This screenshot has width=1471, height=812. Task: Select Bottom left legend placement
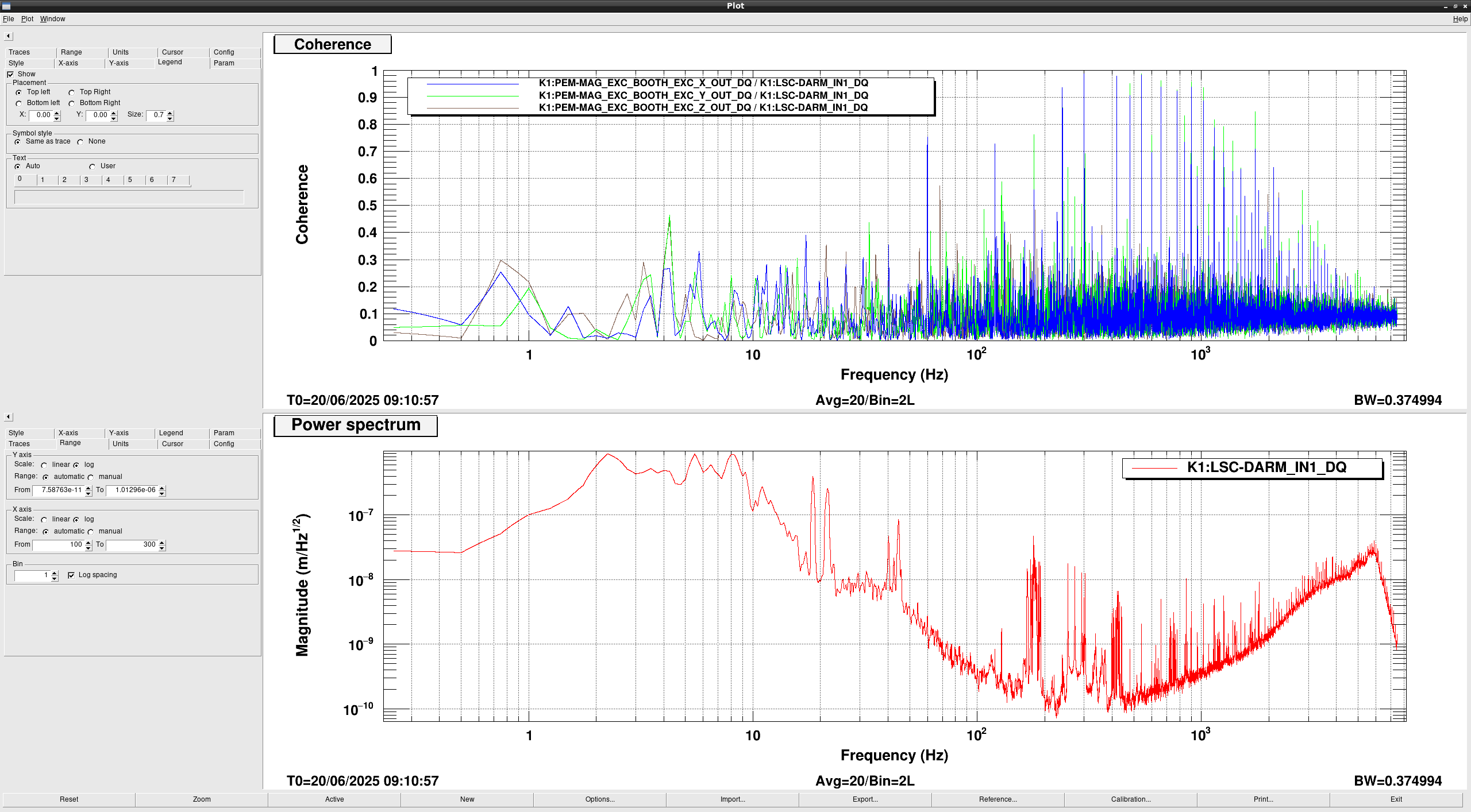19,103
